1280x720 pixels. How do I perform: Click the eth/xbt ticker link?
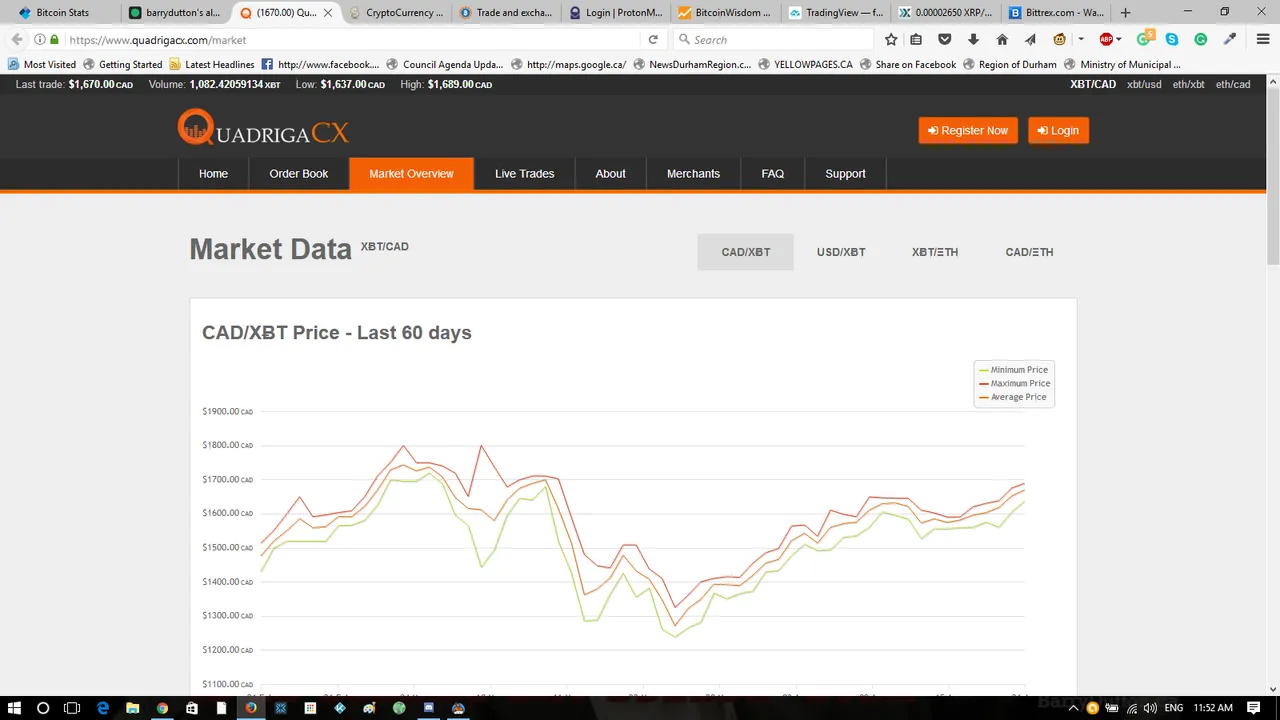pyautogui.click(x=1189, y=85)
